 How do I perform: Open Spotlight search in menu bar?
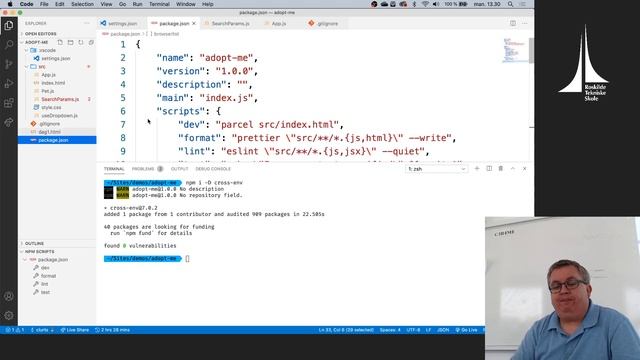tap(511, 4)
